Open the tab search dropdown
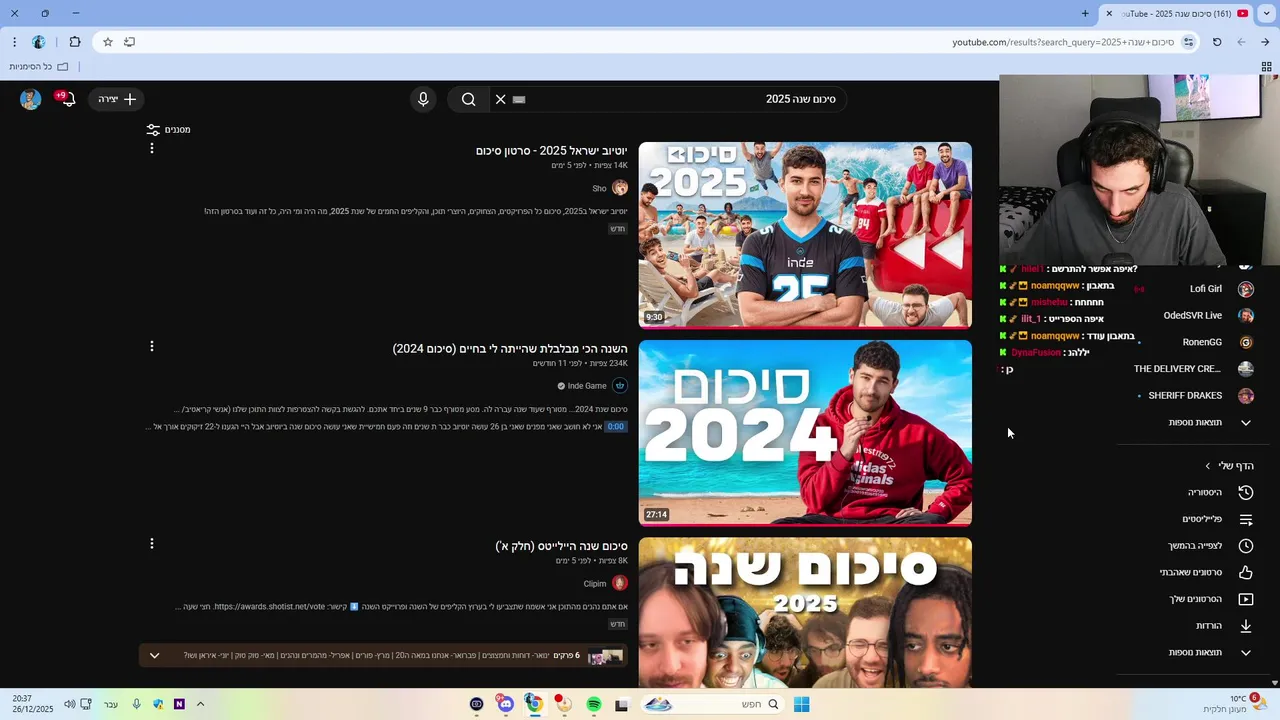This screenshot has width=1280, height=720. (1267, 13)
